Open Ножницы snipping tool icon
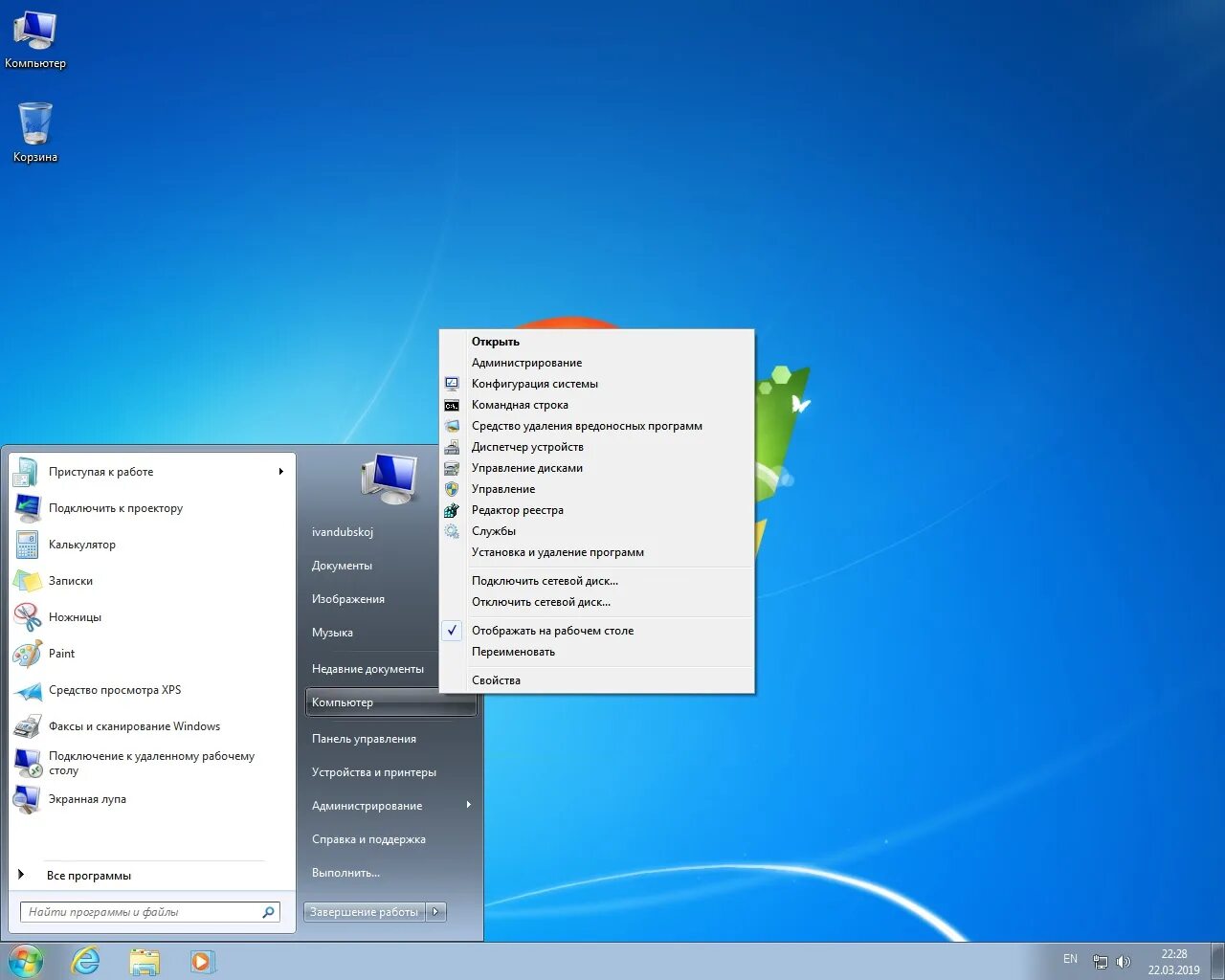 tap(27, 617)
